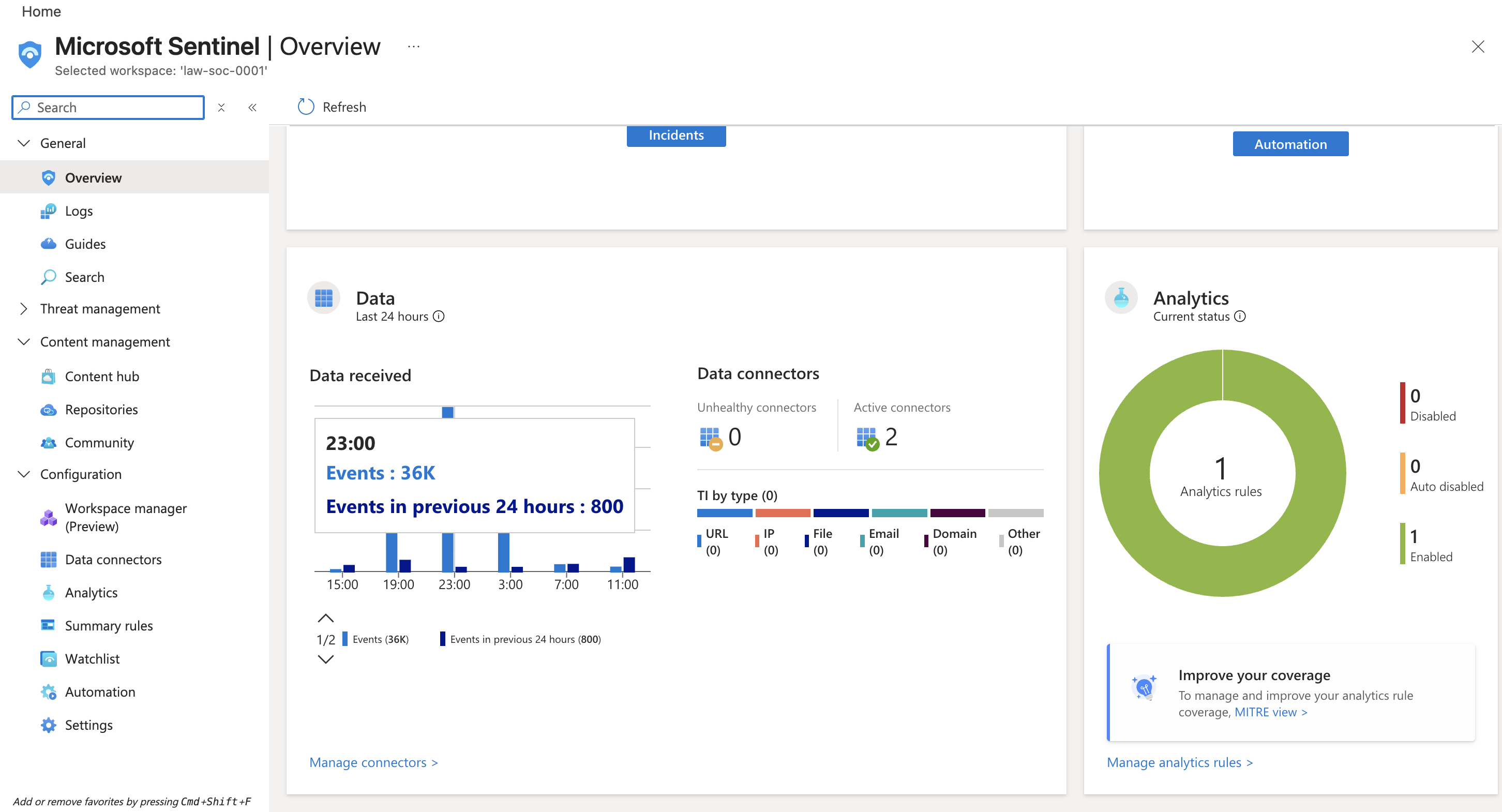Image resolution: width=1502 pixels, height=812 pixels.
Task: Open the Watchlist page
Action: coord(92,659)
